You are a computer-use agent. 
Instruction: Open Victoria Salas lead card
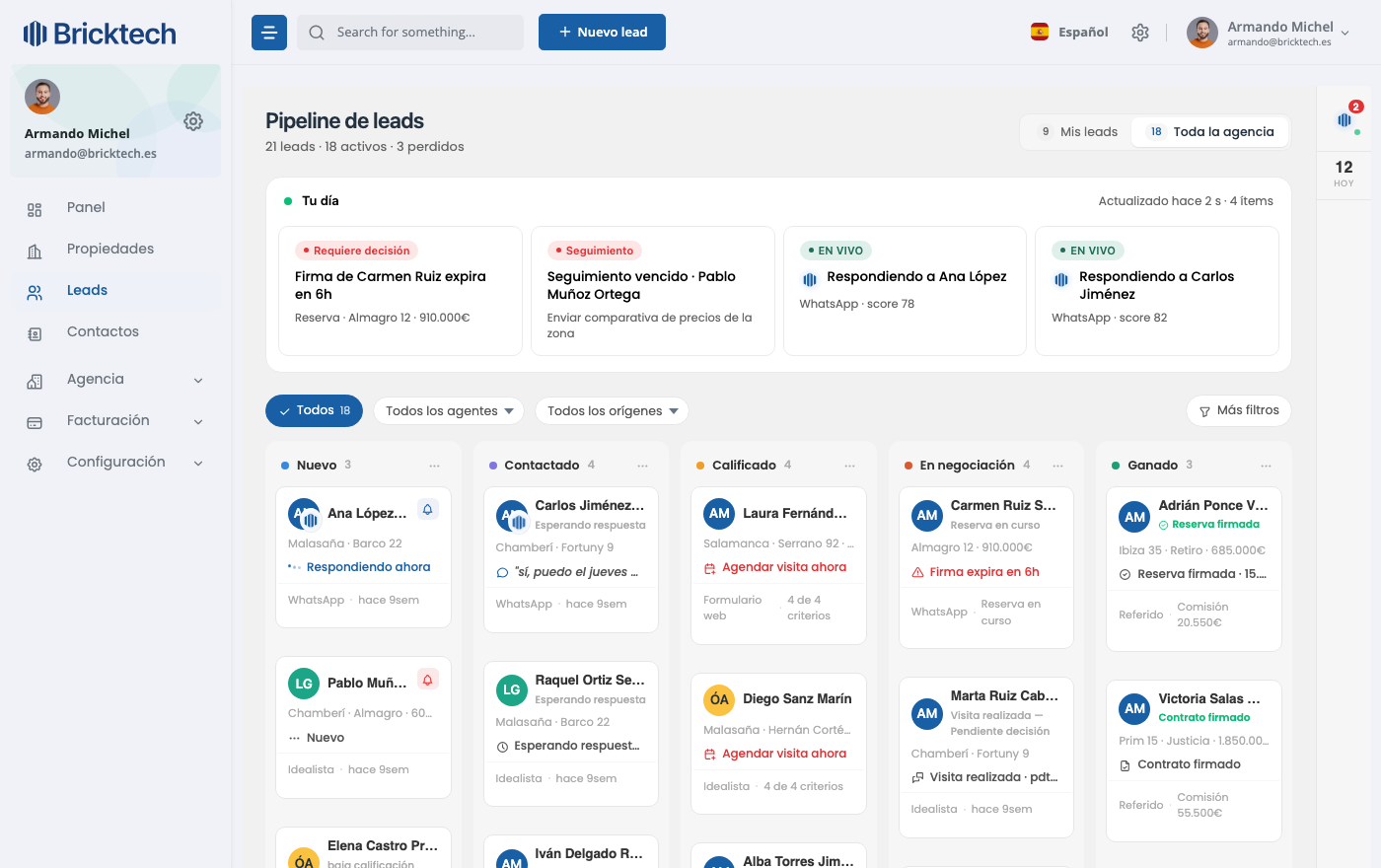click(1195, 760)
